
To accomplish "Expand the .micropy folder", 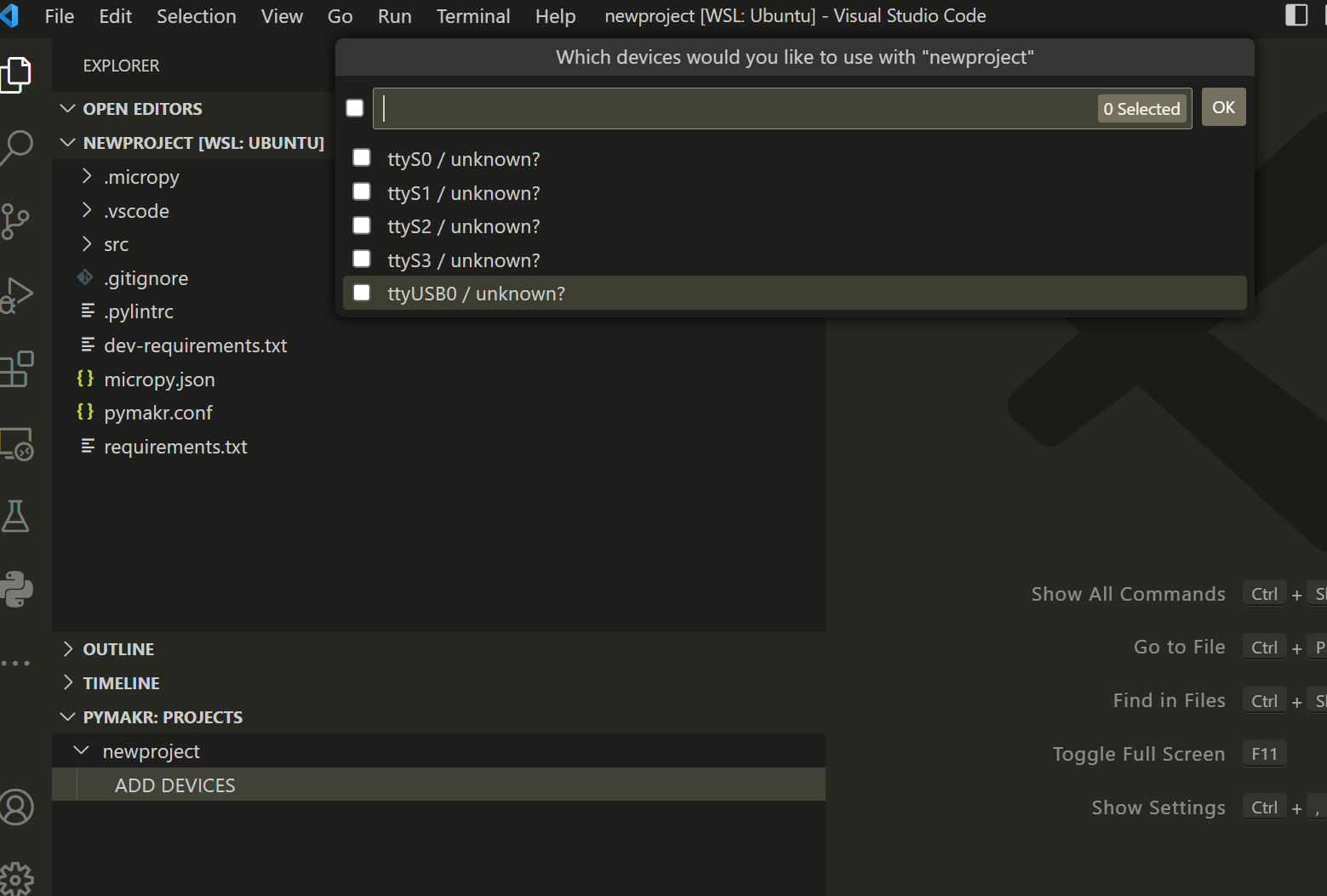I will point(87,176).
